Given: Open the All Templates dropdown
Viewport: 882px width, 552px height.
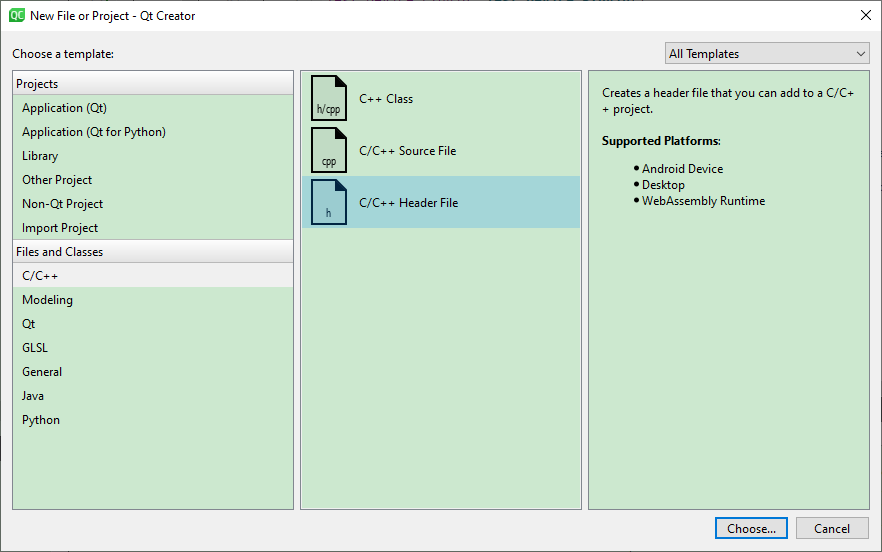Looking at the screenshot, I should click(x=767, y=53).
